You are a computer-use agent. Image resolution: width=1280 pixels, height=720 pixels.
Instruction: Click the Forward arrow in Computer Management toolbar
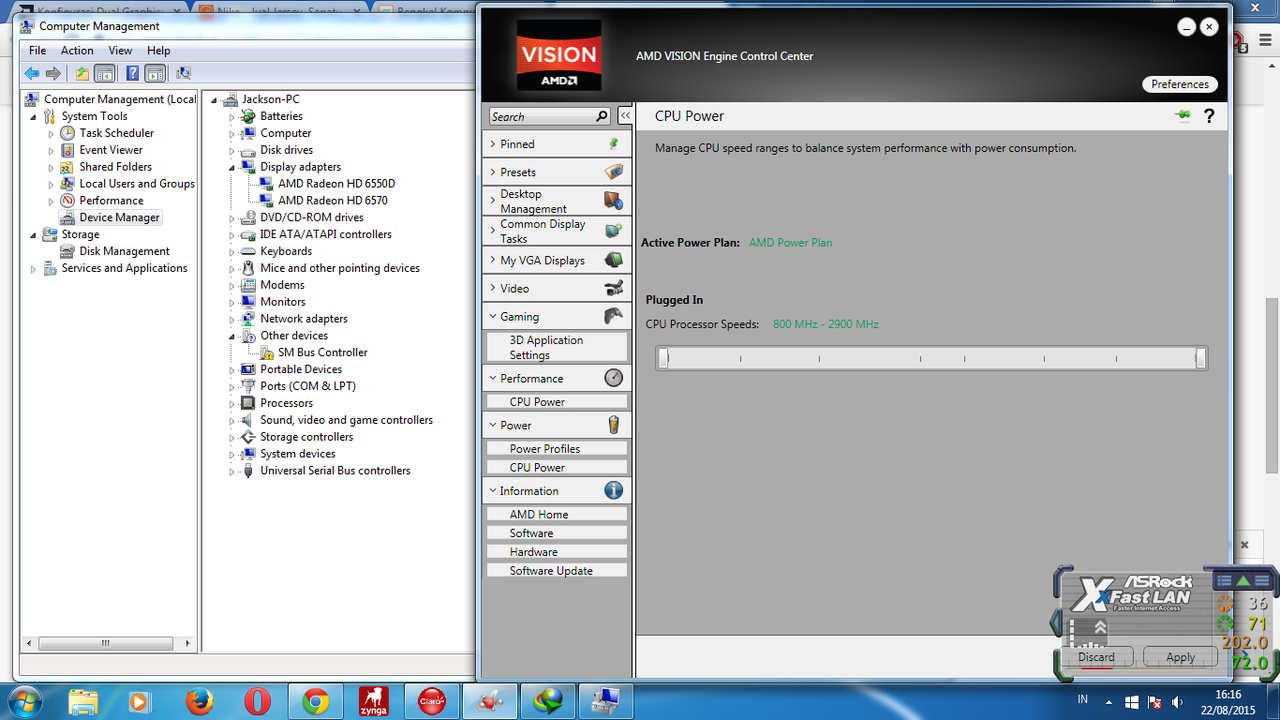[53, 73]
